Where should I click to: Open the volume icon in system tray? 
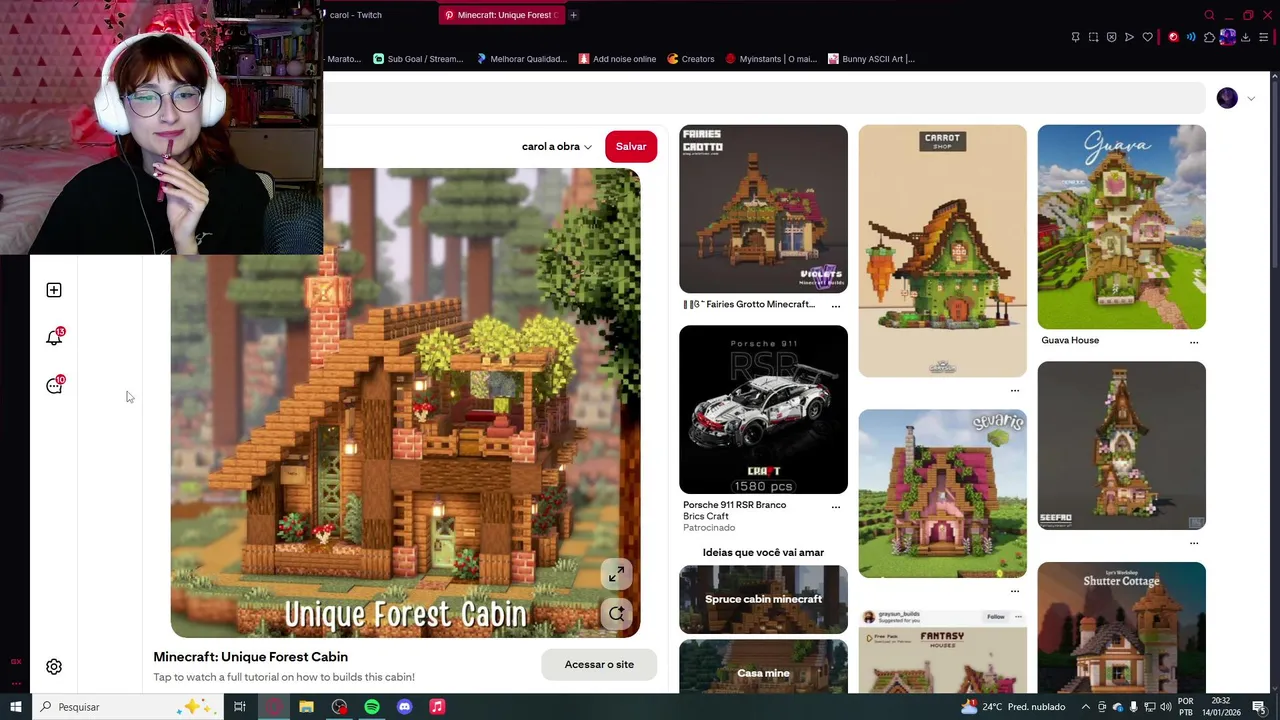(1166, 707)
